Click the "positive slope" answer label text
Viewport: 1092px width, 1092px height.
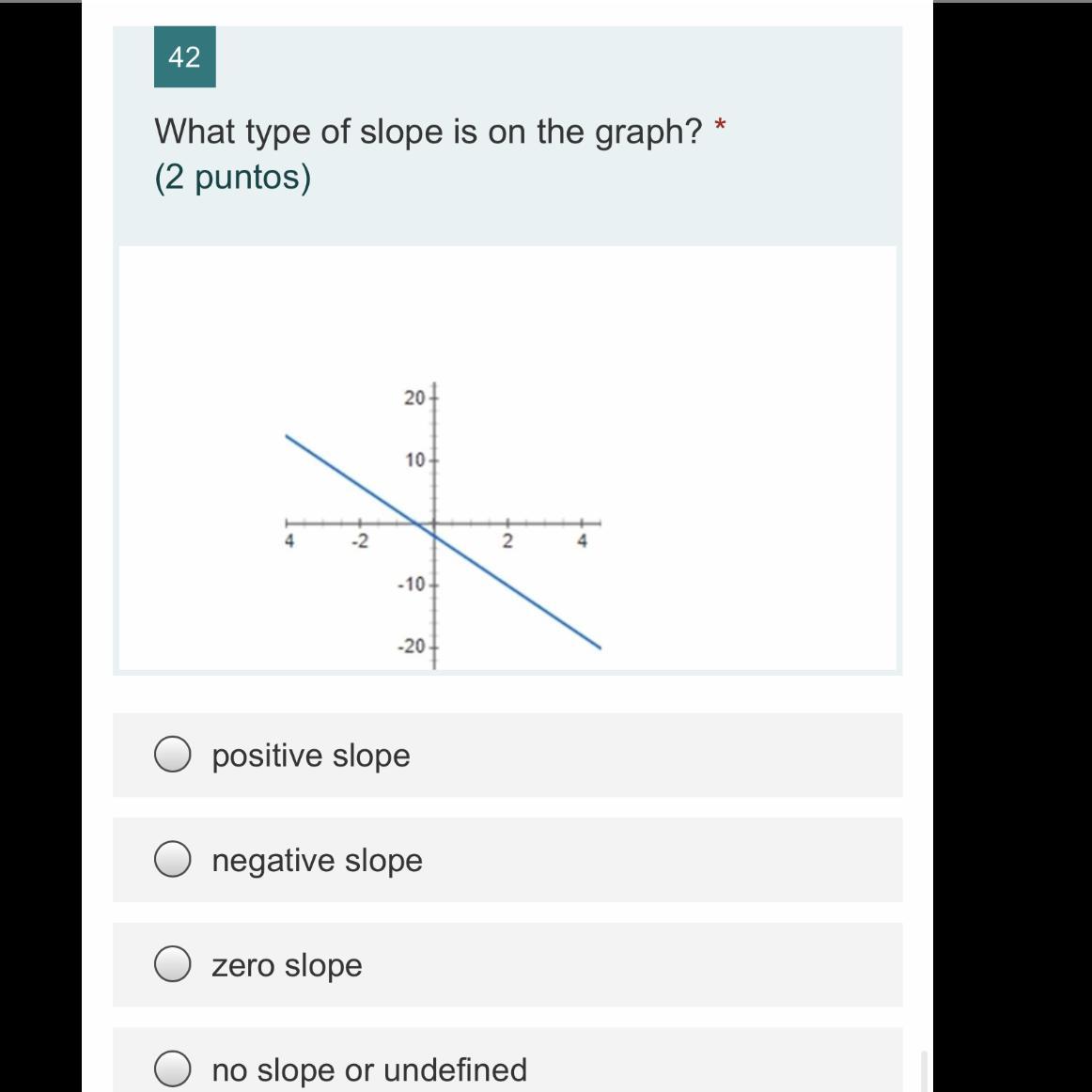(311, 756)
